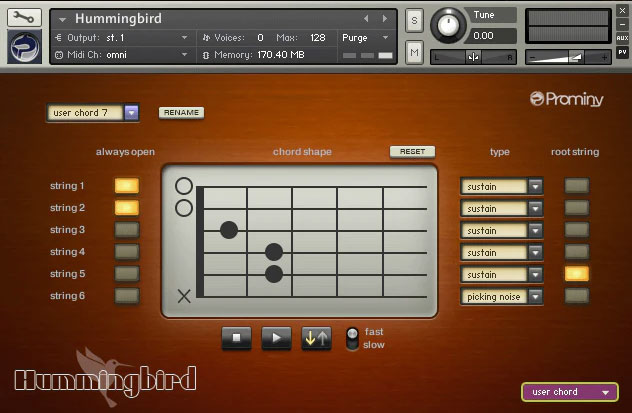Click fretted dot on string 3
This screenshot has height=413, width=632.
229,230
